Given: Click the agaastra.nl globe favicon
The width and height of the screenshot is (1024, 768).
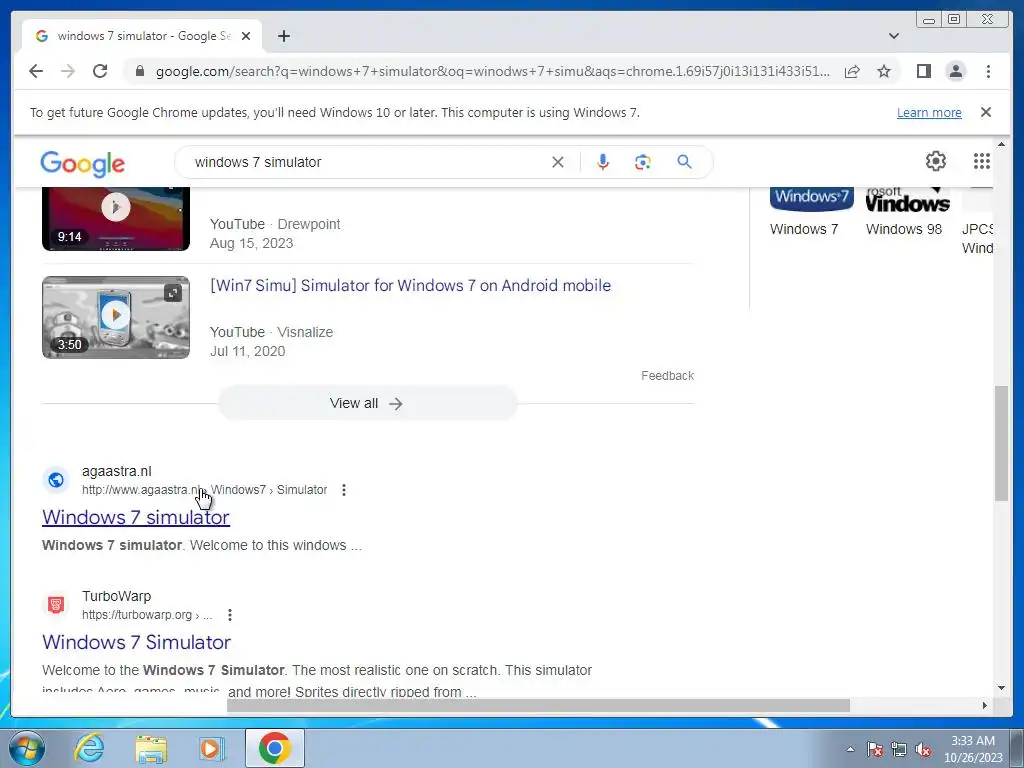Looking at the screenshot, I should pos(56,480).
